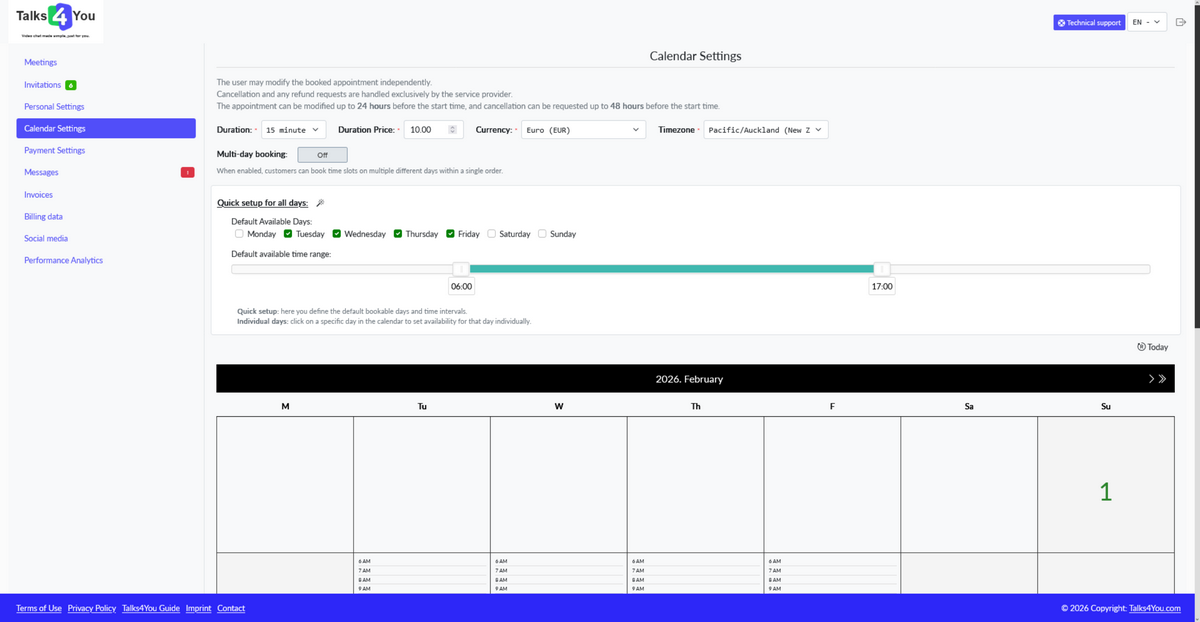1200x622 pixels.
Task: Jump ahead using the double chevron arrow
Action: pyautogui.click(x=1163, y=378)
